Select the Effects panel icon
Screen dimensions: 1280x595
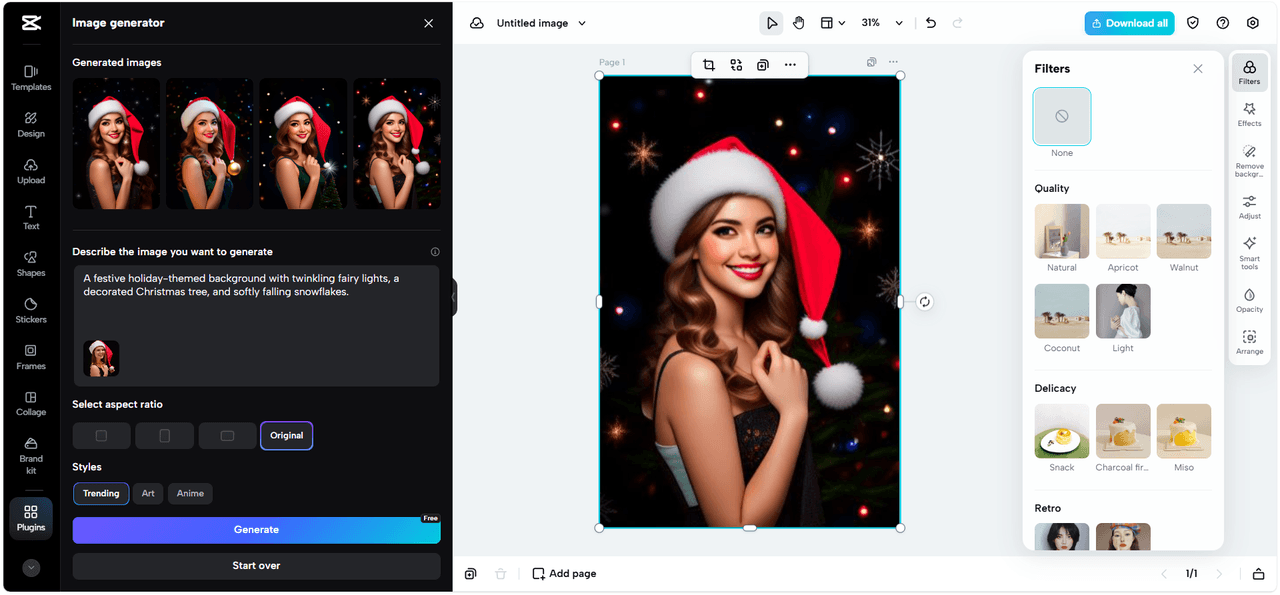click(x=1249, y=113)
